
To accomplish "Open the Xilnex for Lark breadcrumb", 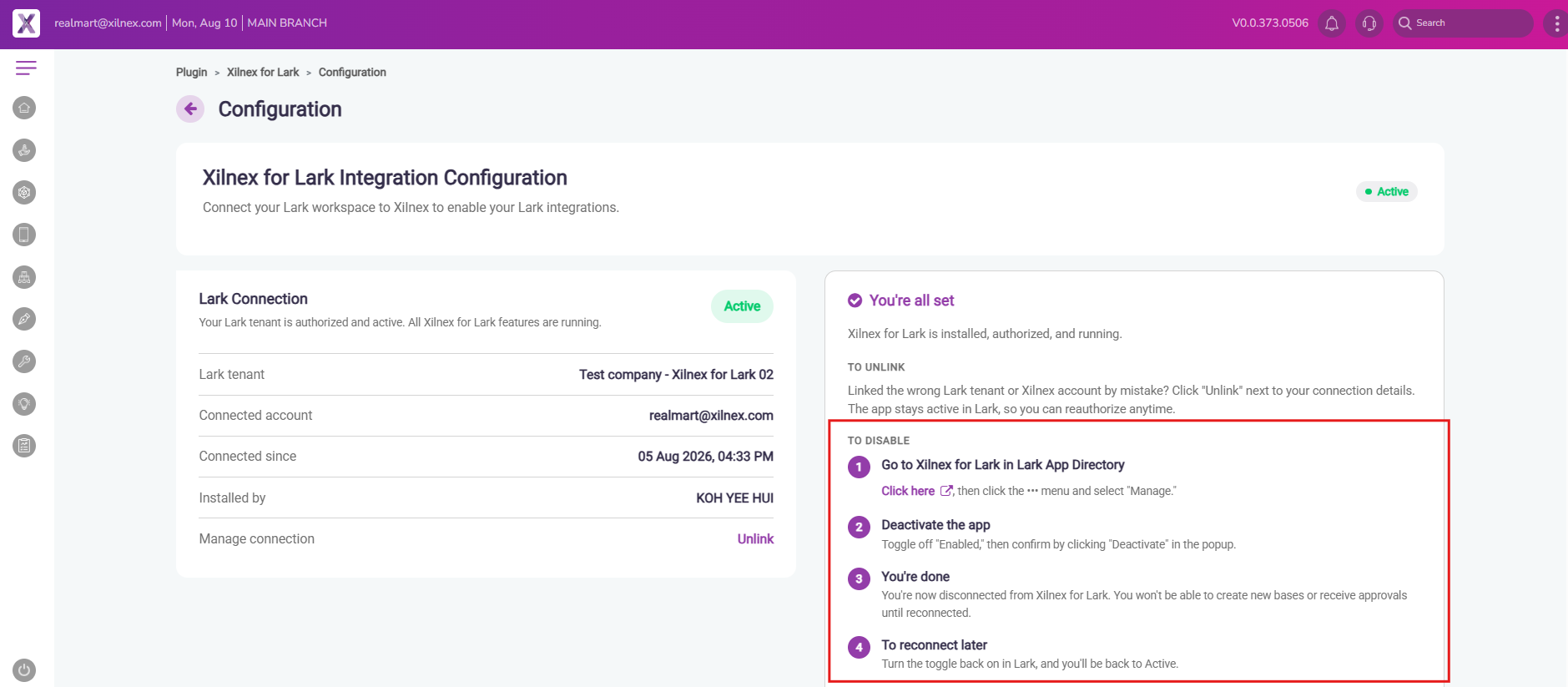I will click(263, 73).
